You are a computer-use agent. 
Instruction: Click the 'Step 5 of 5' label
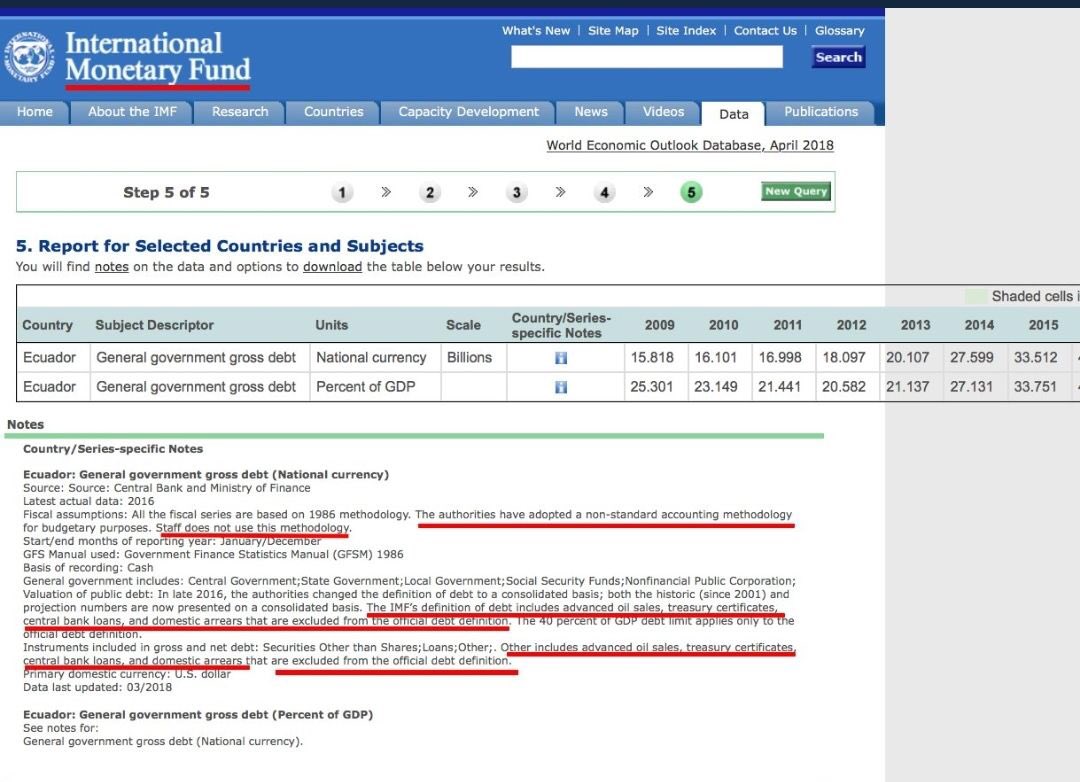[166, 192]
